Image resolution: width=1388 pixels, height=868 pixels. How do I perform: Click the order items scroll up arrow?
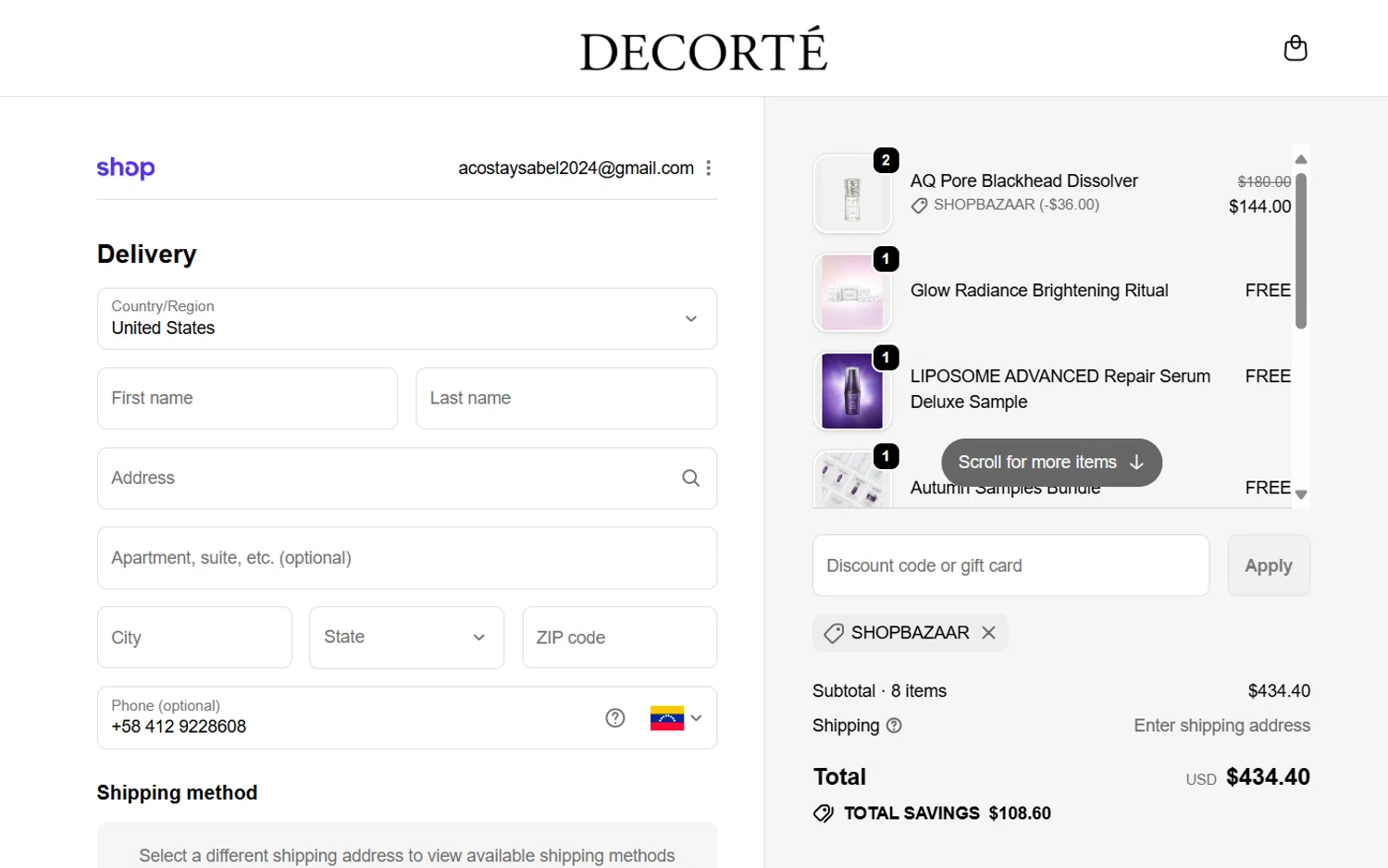pos(1301,159)
